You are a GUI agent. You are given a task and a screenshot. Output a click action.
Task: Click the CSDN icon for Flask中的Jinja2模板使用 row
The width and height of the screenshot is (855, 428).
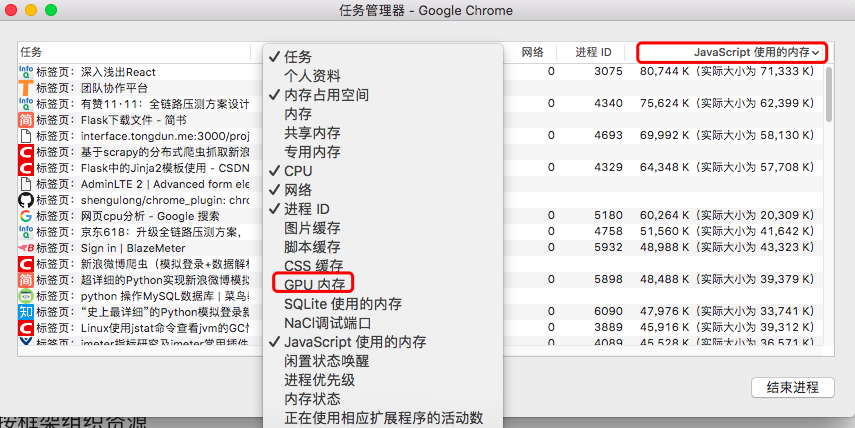pyautogui.click(x=26, y=168)
